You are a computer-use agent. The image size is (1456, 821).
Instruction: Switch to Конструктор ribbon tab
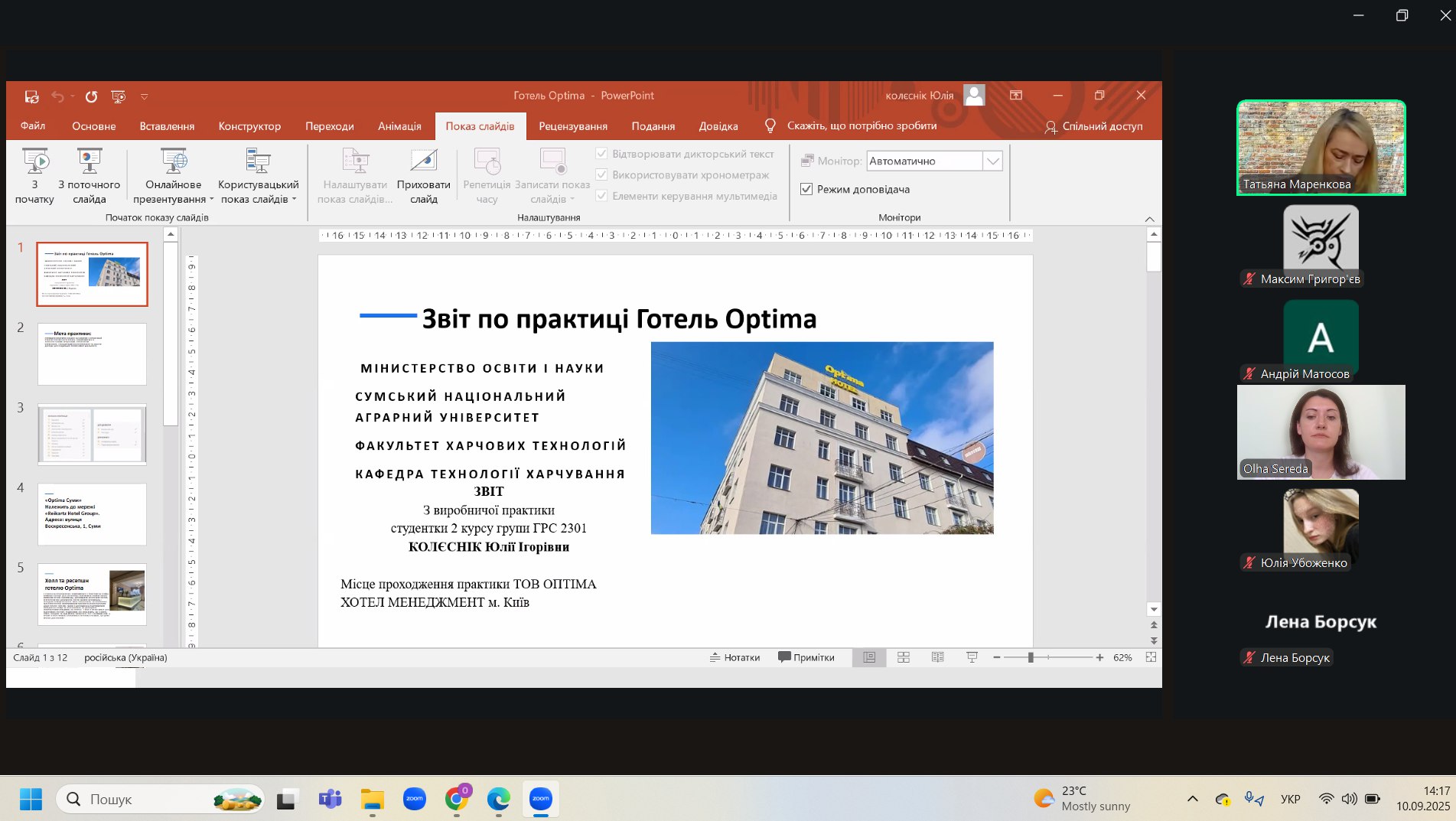[249, 125]
